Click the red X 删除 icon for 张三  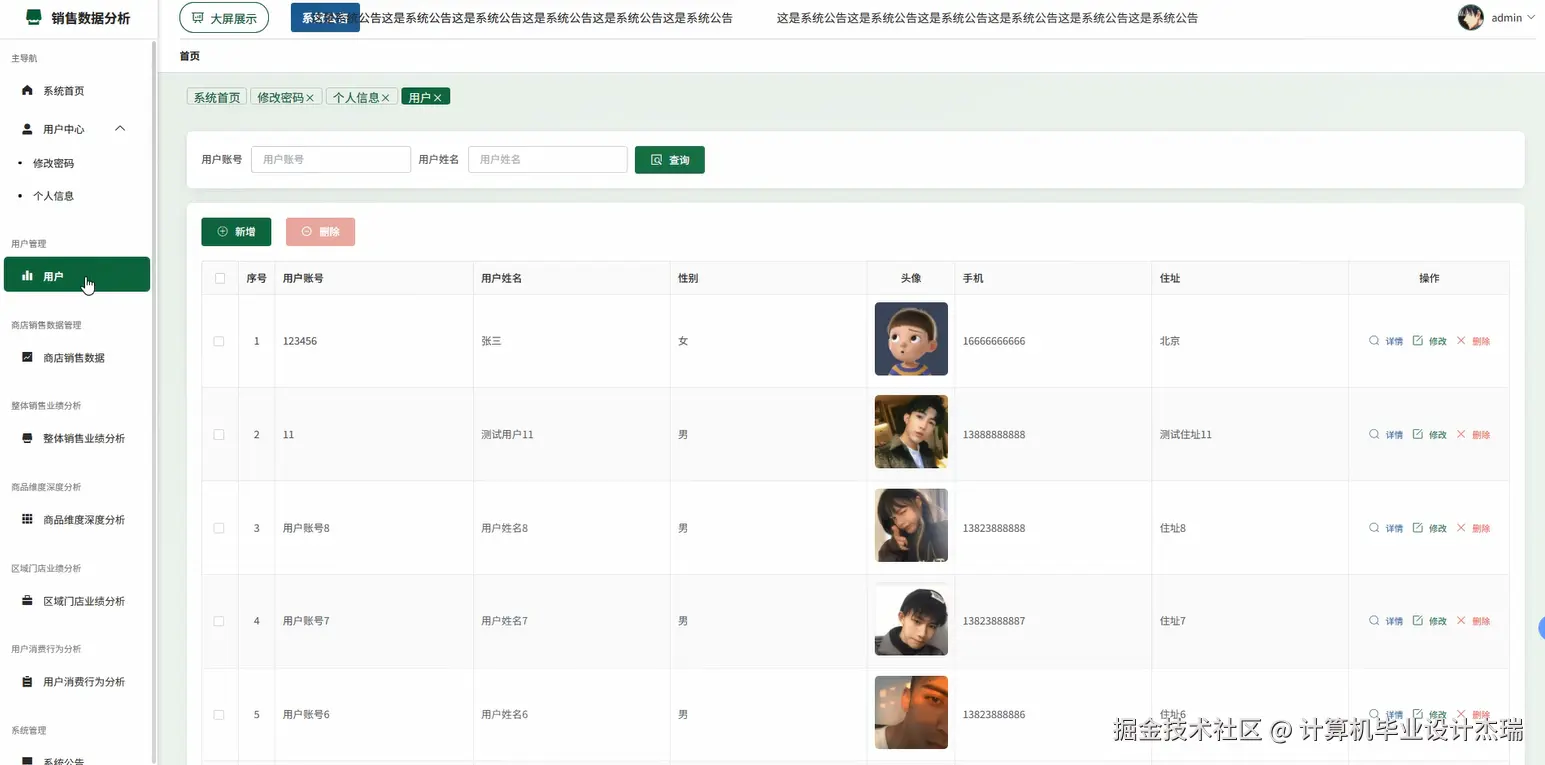click(1460, 341)
